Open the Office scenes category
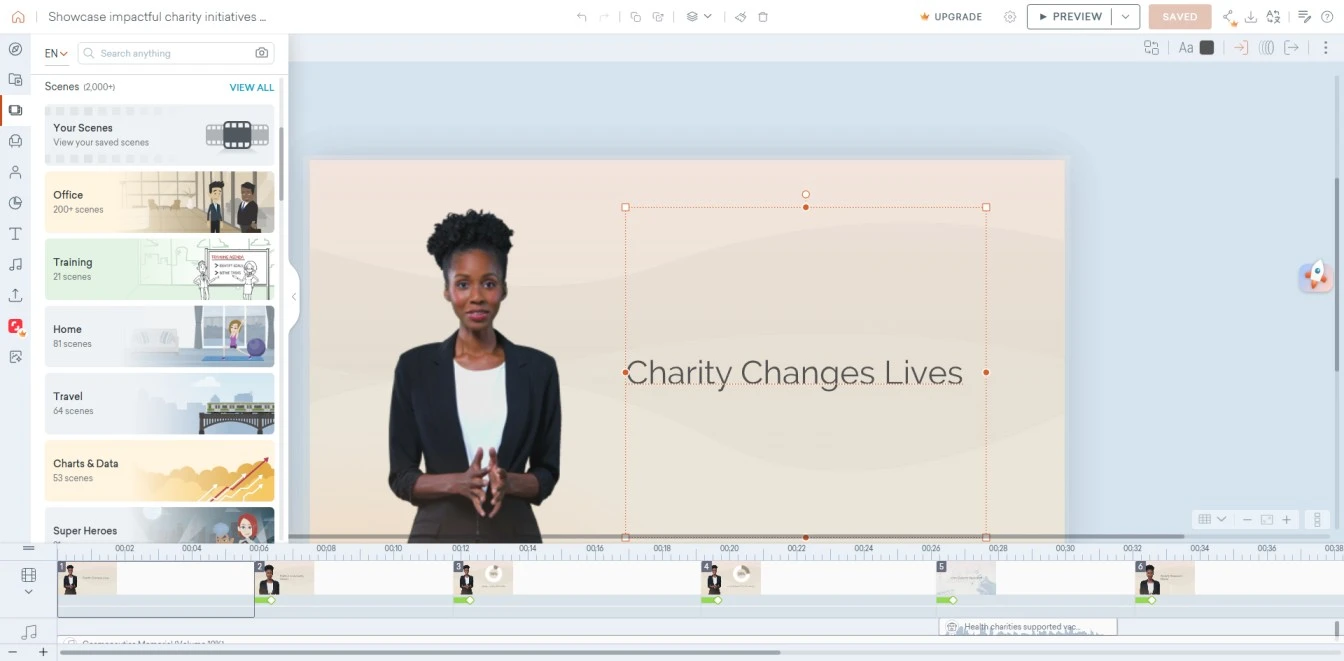The width and height of the screenshot is (1344, 661). 159,201
